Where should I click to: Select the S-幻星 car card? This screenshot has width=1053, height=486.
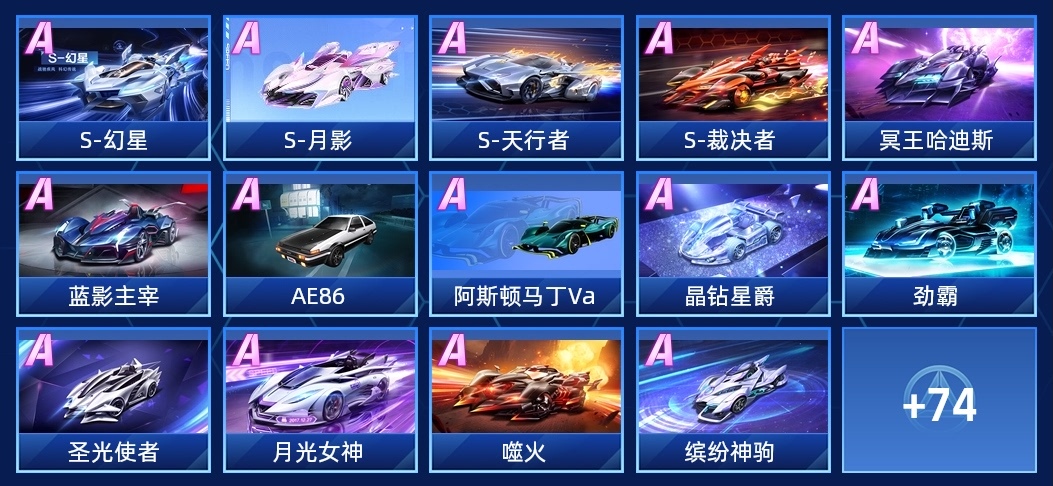(113, 88)
